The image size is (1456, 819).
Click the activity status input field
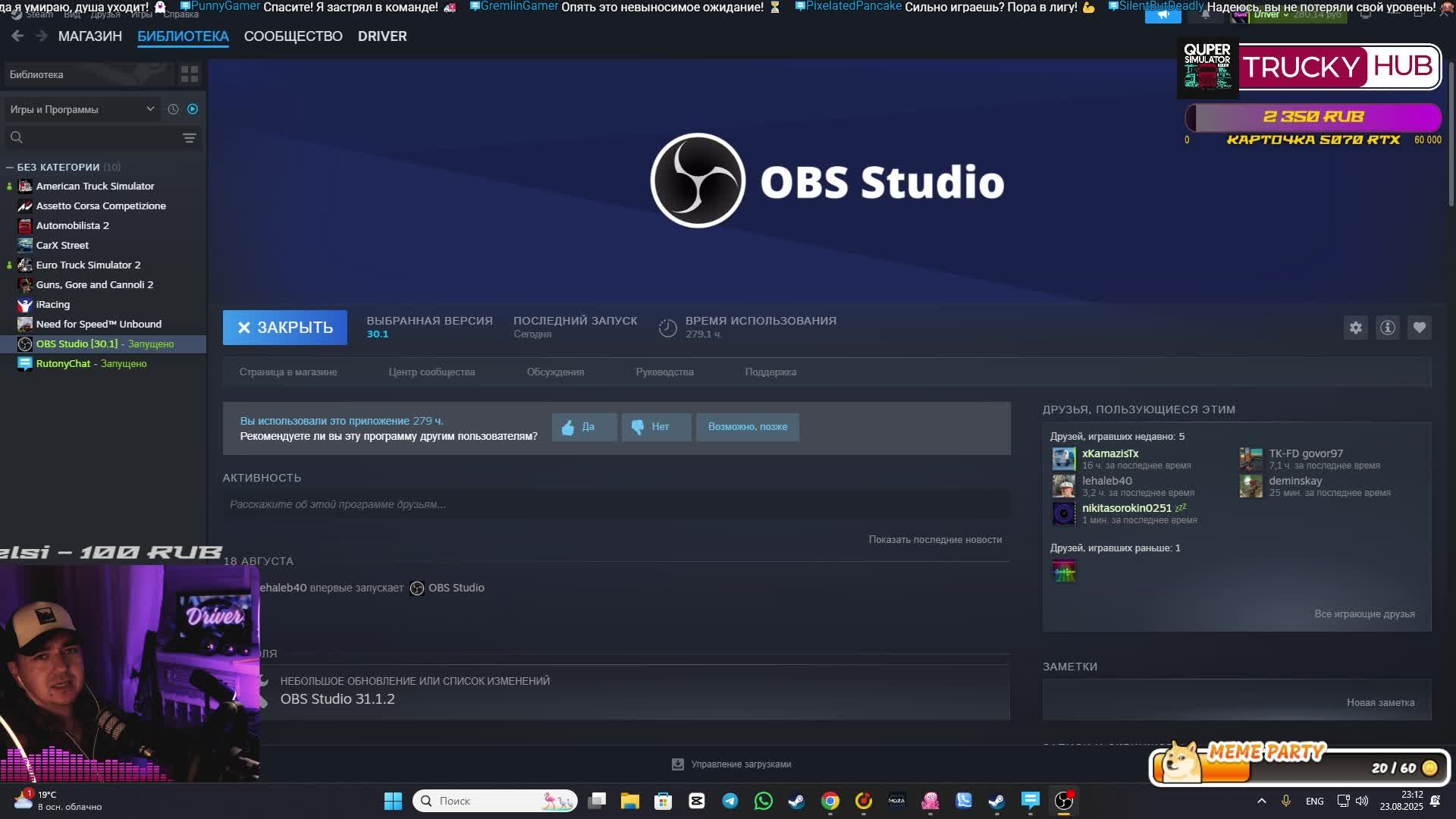[x=616, y=505]
